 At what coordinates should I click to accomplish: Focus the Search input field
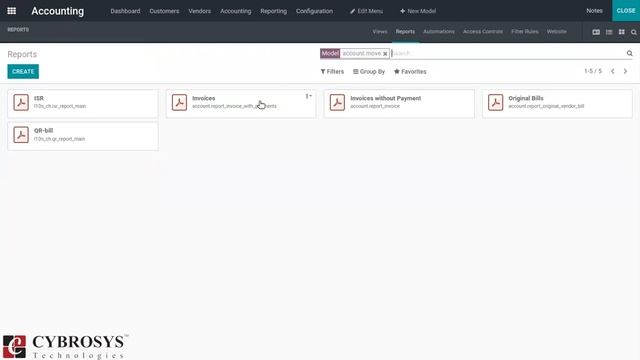pyautogui.click(x=507, y=53)
